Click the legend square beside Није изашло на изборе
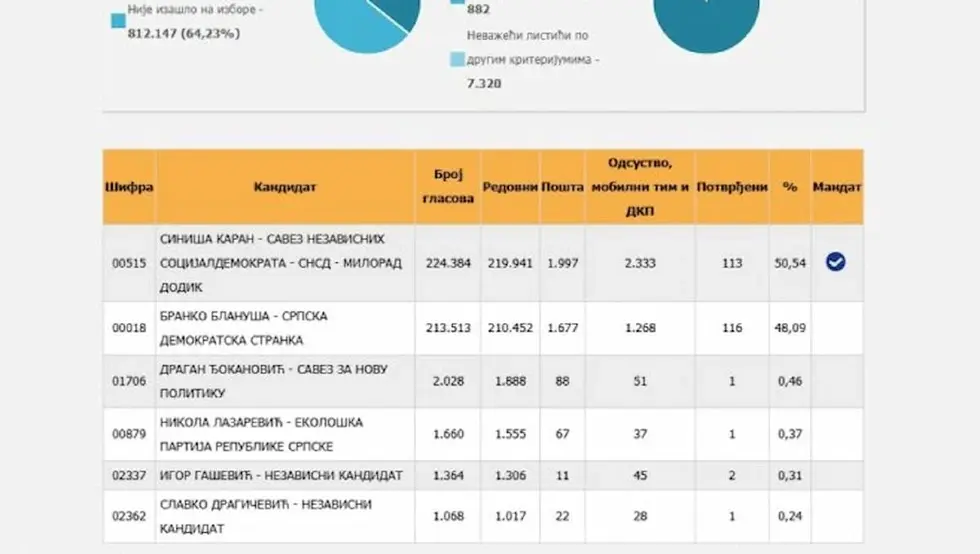 click(118, 18)
